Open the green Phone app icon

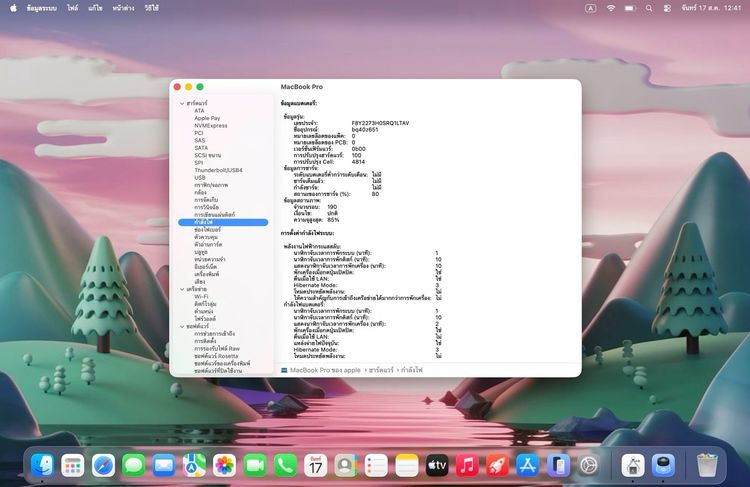point(285,465)
